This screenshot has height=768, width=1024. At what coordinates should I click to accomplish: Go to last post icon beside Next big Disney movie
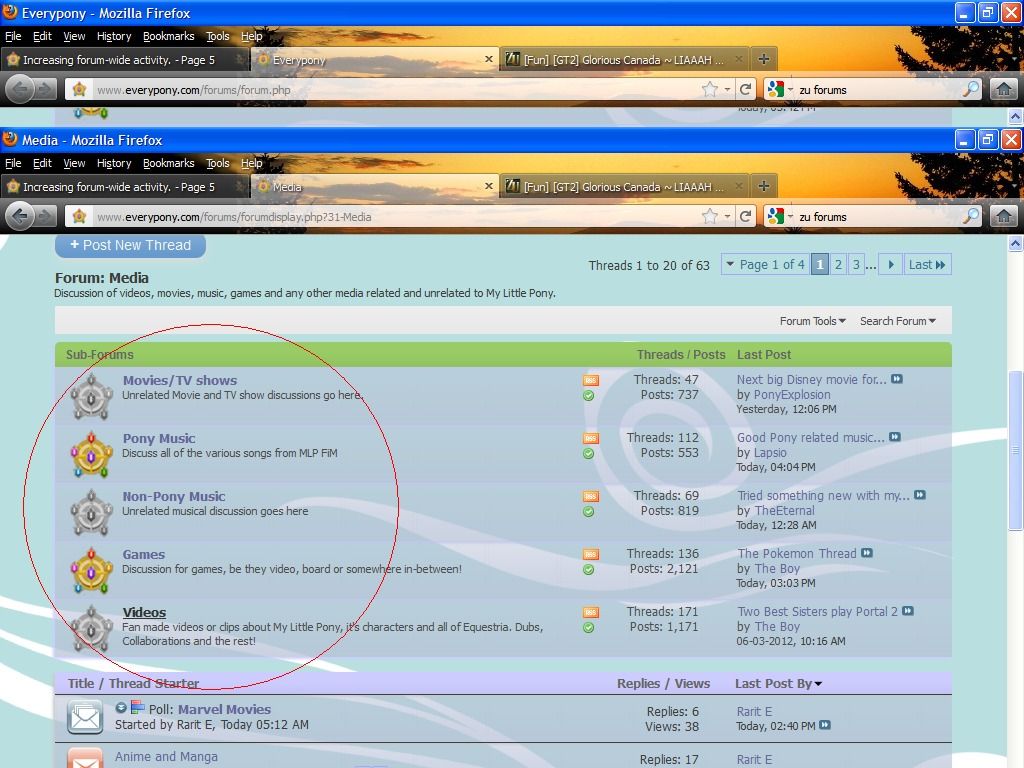point(897,379)
